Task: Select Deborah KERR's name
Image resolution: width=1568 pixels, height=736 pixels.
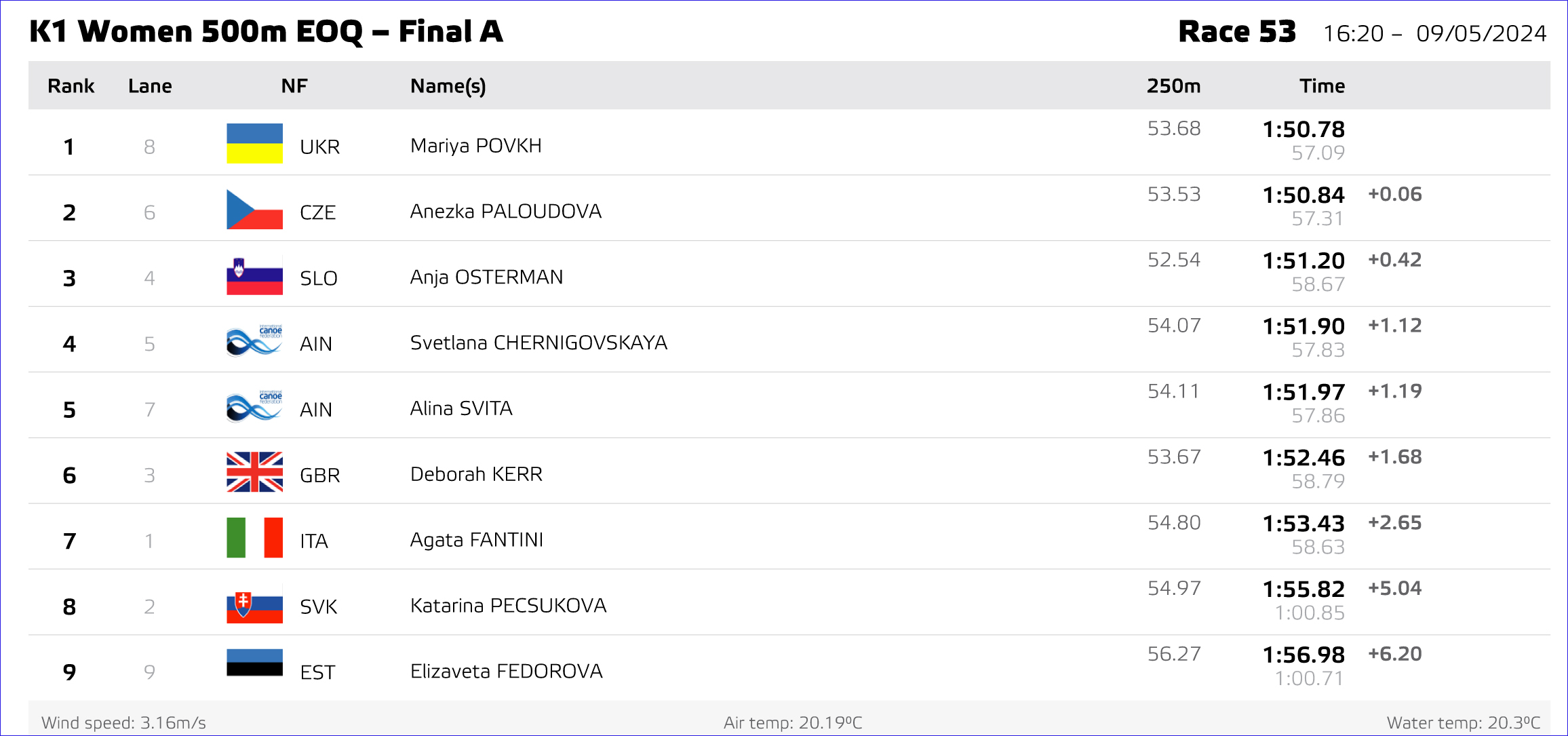Action: click(x=476, y=474)
